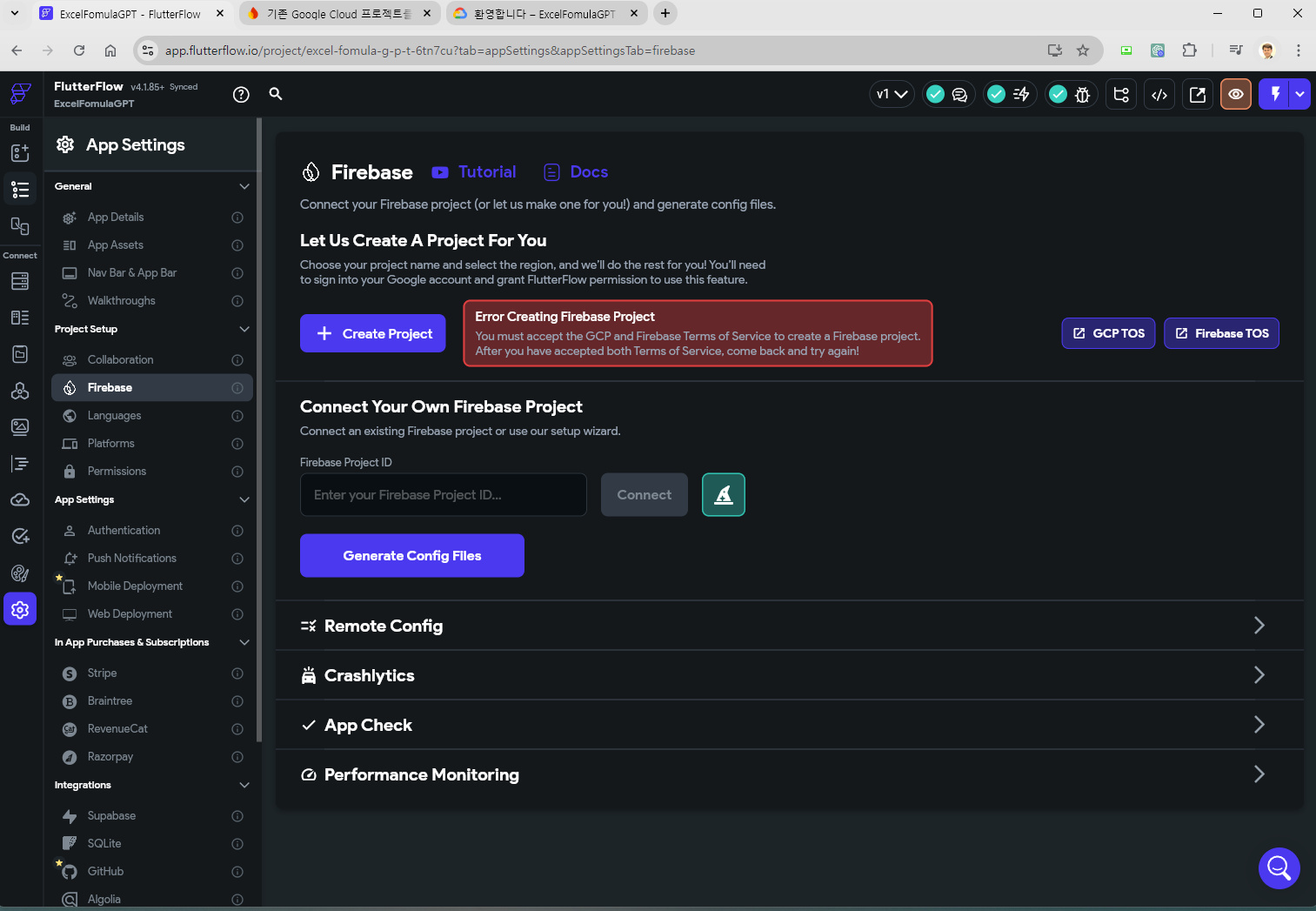Screen dimensions: 1316x911
Task: Open the View Code developer icon
Action: [x=1159, y=94]
